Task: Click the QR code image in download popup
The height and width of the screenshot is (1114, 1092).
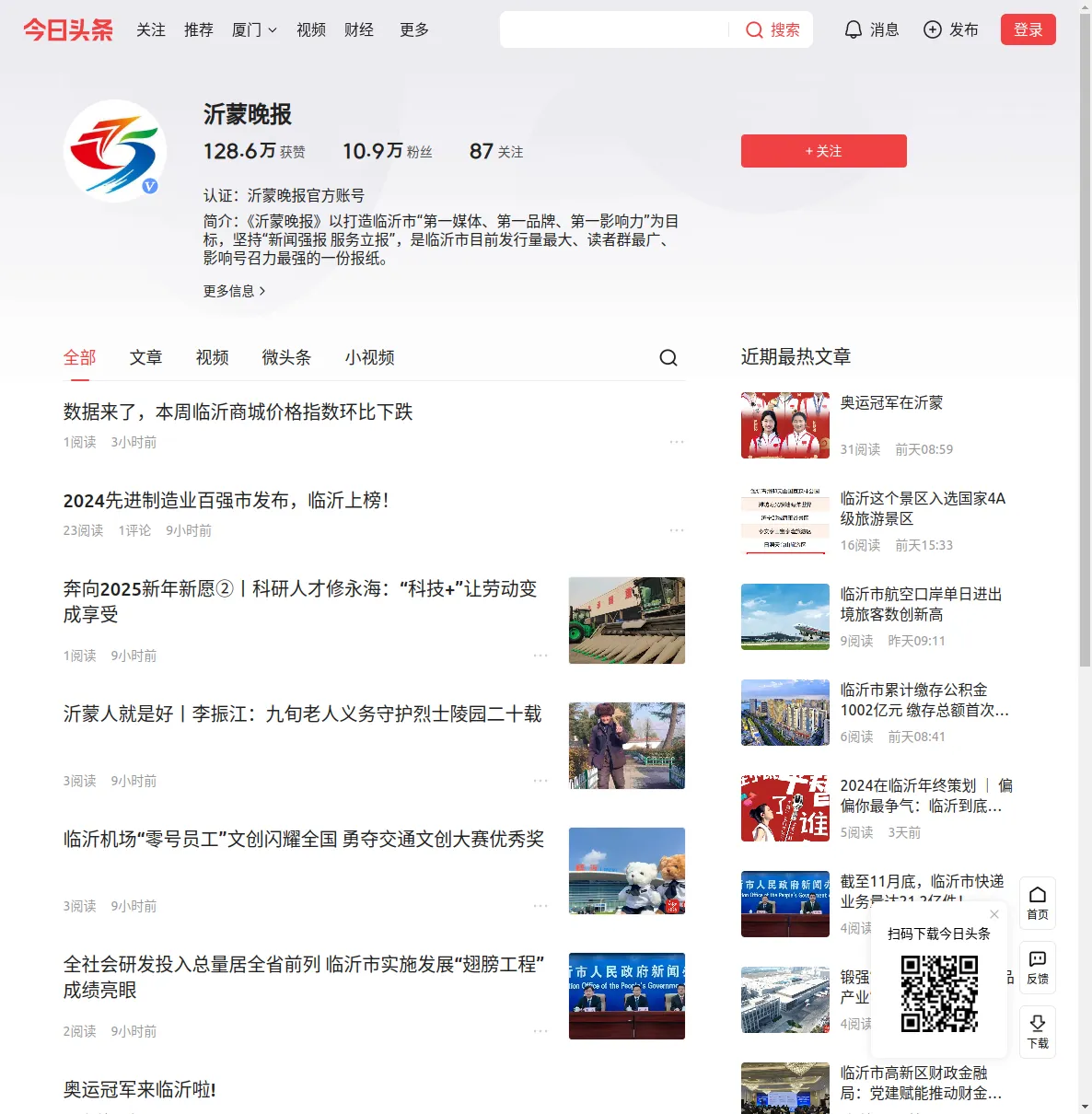Action: tap(939, 993)
